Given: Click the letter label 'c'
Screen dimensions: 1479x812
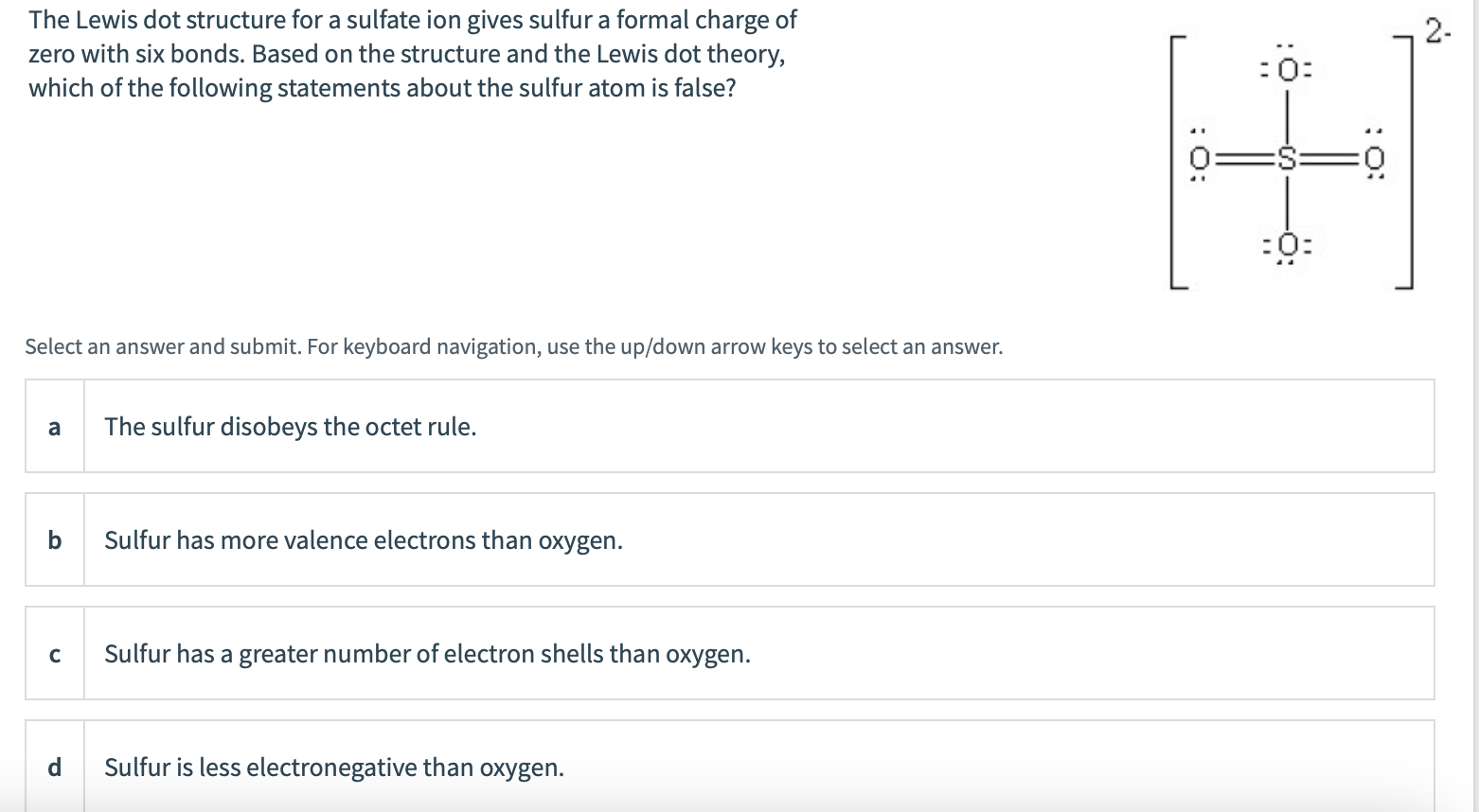Looking at the screenshot, I should click(x=54, y=652).
